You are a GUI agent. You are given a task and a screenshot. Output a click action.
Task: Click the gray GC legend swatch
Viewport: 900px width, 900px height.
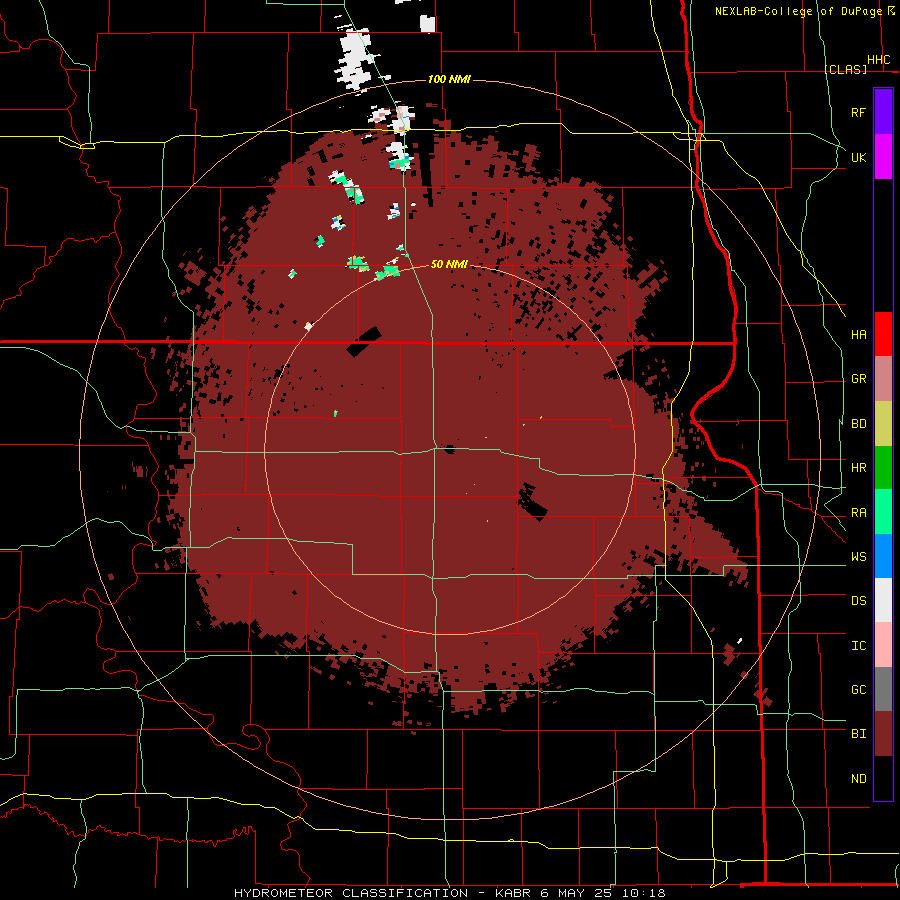(883, 689)
